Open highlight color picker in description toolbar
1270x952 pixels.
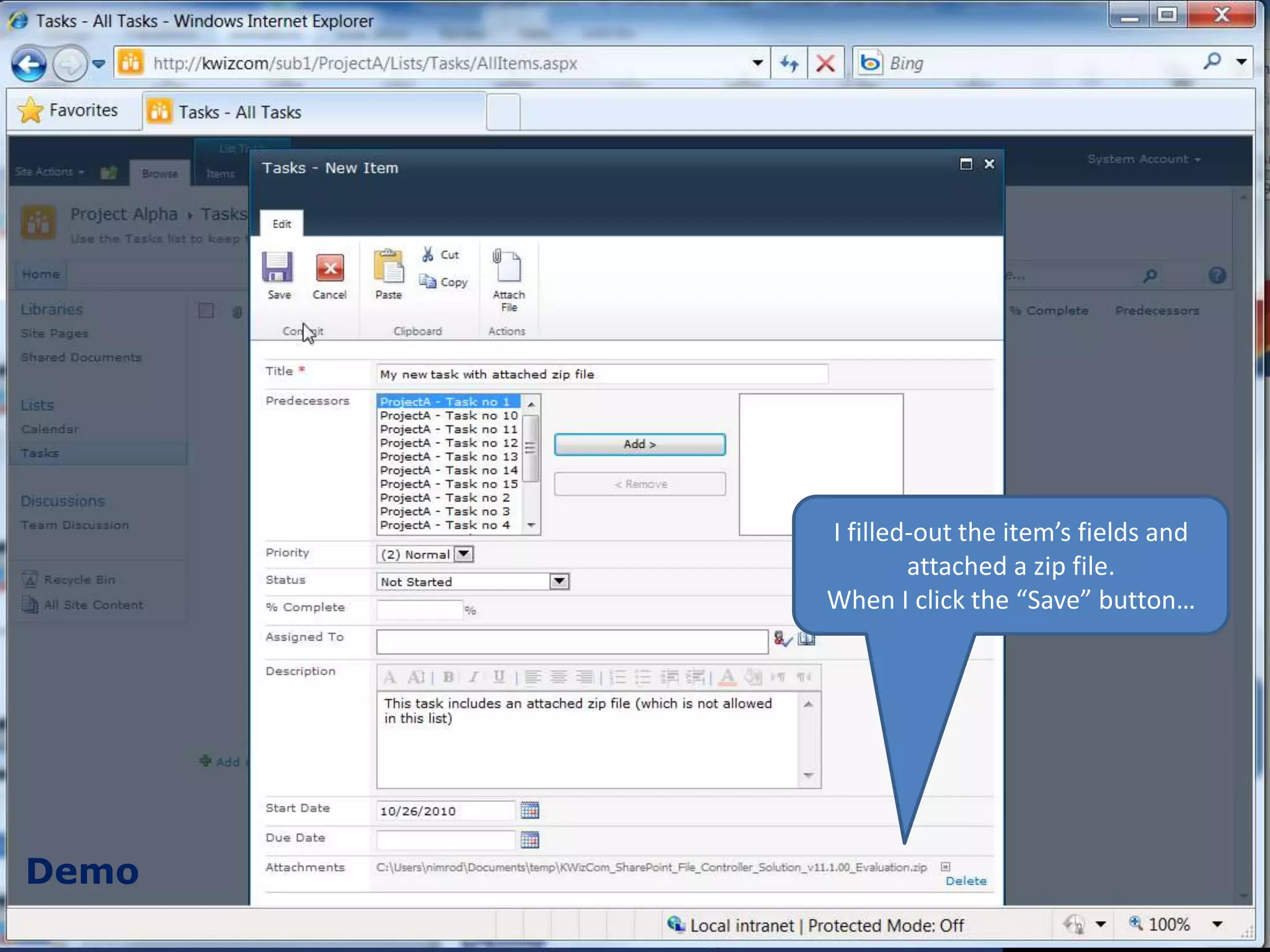coord(753,677)
